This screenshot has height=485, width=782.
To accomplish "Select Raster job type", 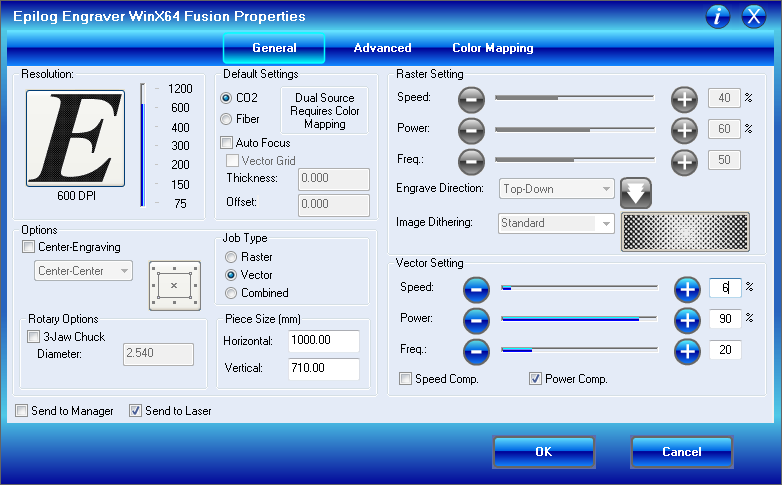I will point(230,257).
